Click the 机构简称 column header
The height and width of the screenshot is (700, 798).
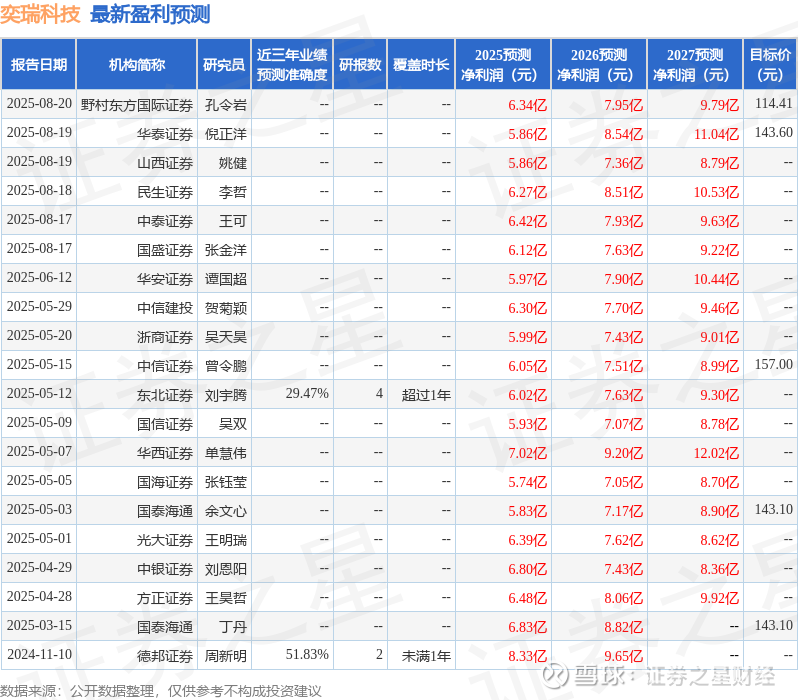tap(136, 65)
